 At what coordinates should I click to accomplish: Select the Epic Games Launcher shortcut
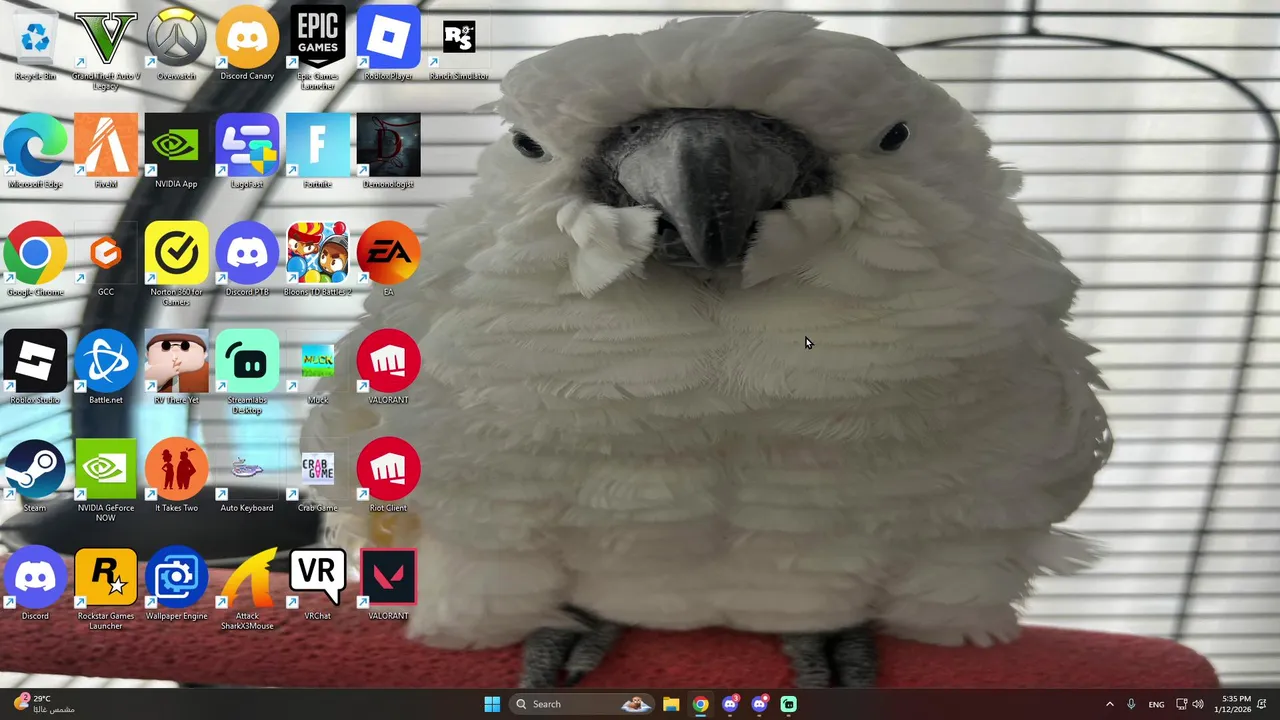(x=318, y=48)
